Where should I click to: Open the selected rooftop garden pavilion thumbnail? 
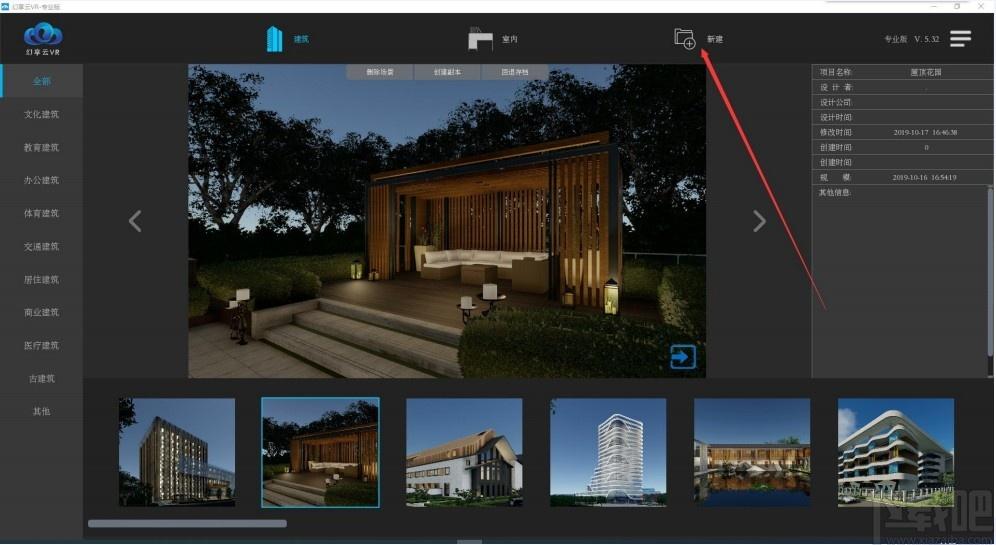(x=320, y=452)
